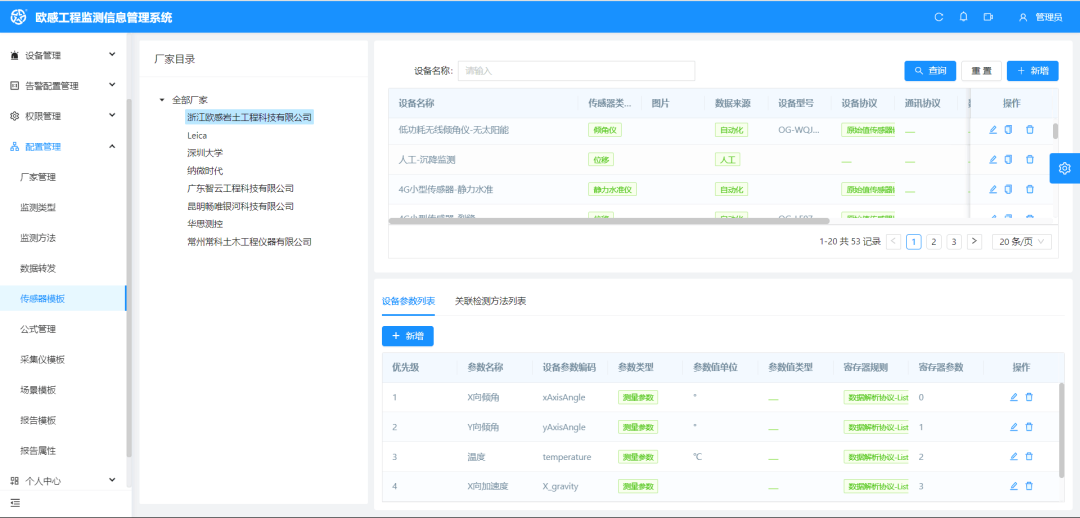Click the device table vertical scrollbar

coord(1055,132)
